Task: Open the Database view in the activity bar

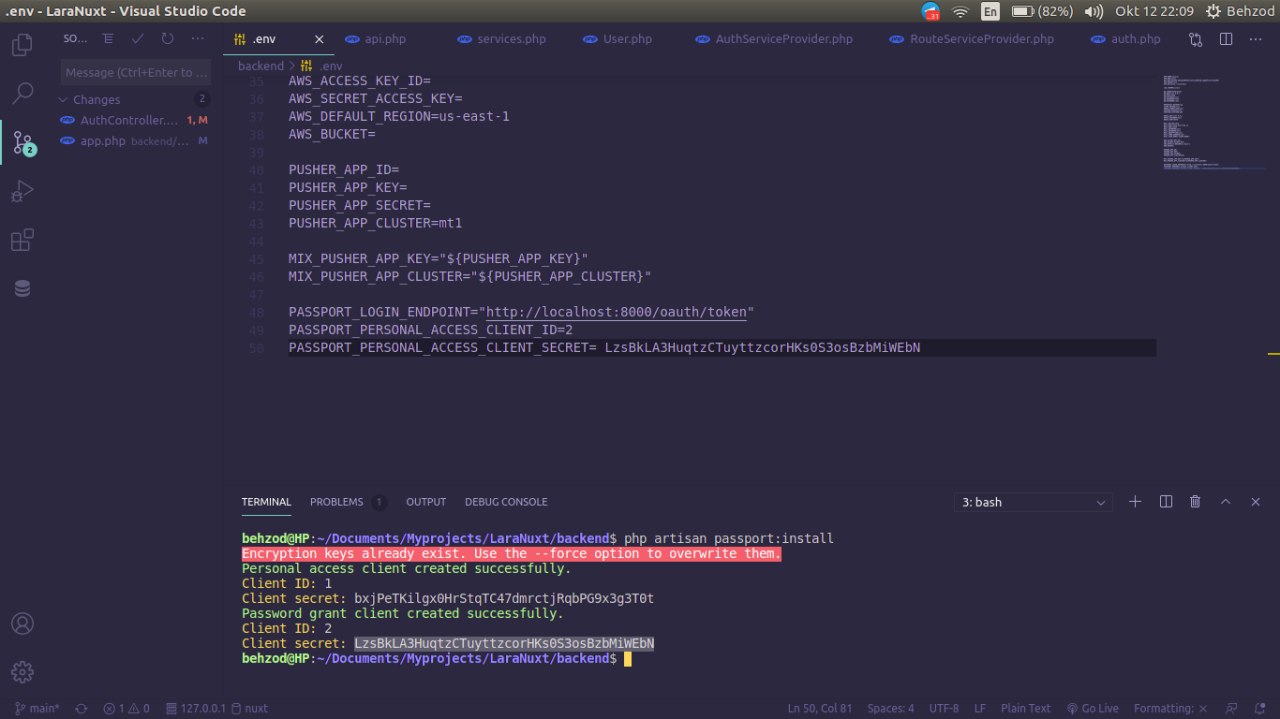Action: 22,289
